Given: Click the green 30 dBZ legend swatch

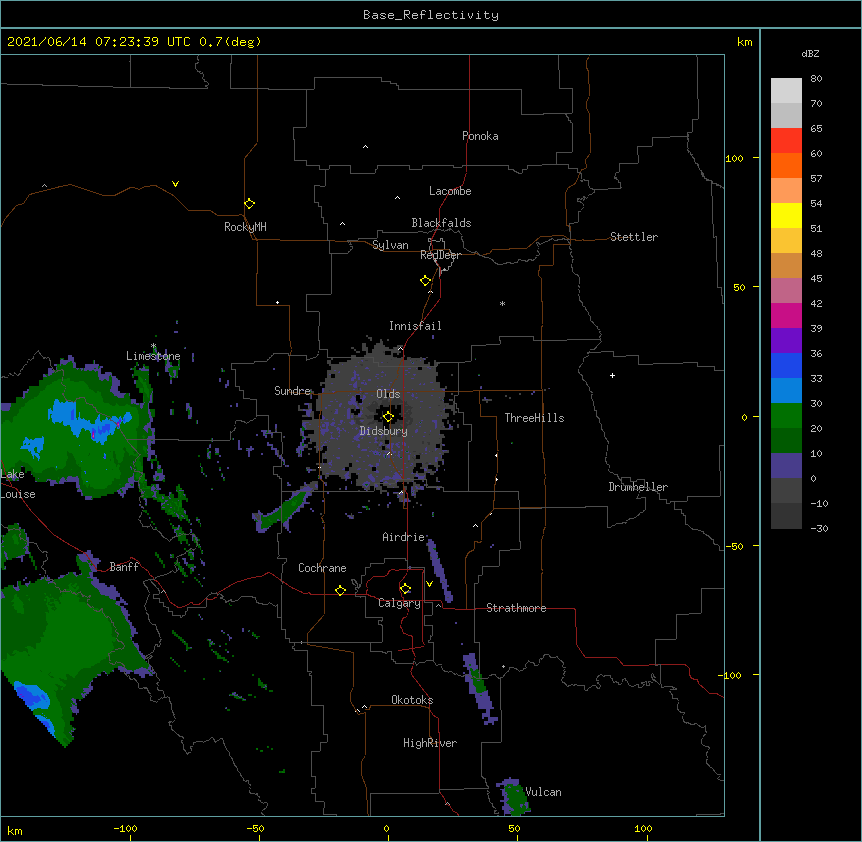Looking at the screenshot, I should tap(786, 416).
